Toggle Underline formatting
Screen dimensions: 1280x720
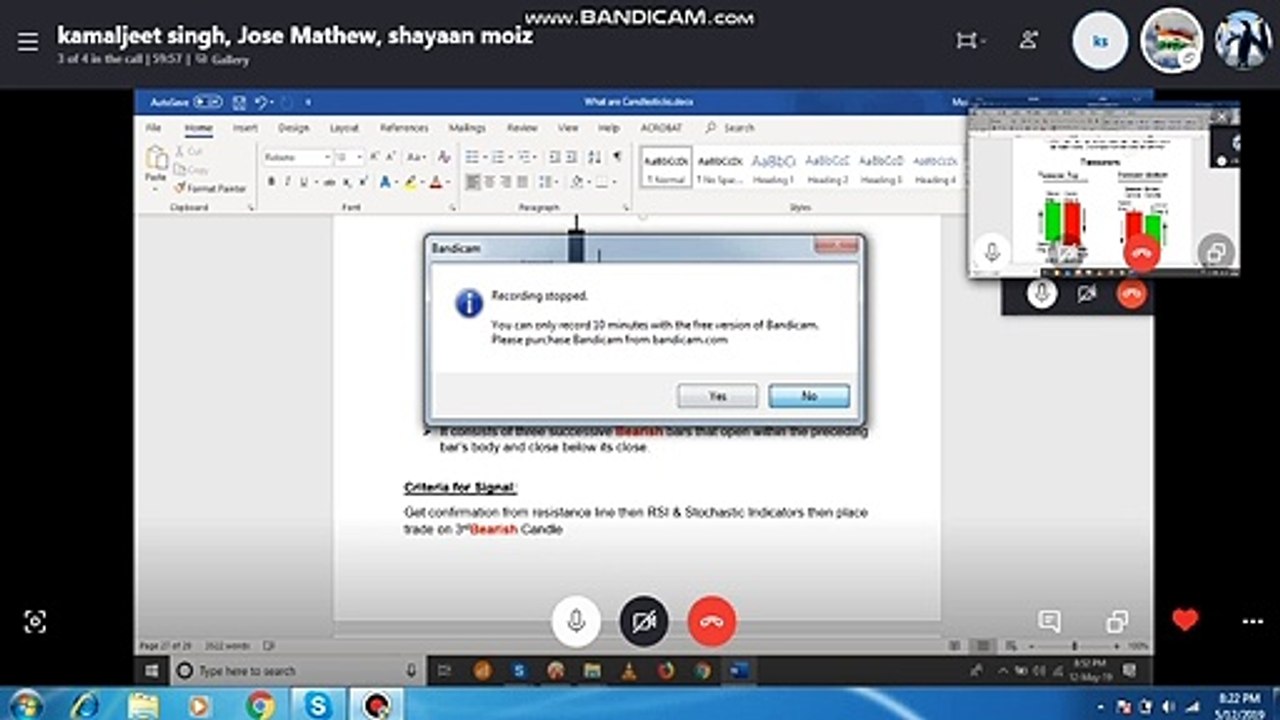(x=303, y=182)
